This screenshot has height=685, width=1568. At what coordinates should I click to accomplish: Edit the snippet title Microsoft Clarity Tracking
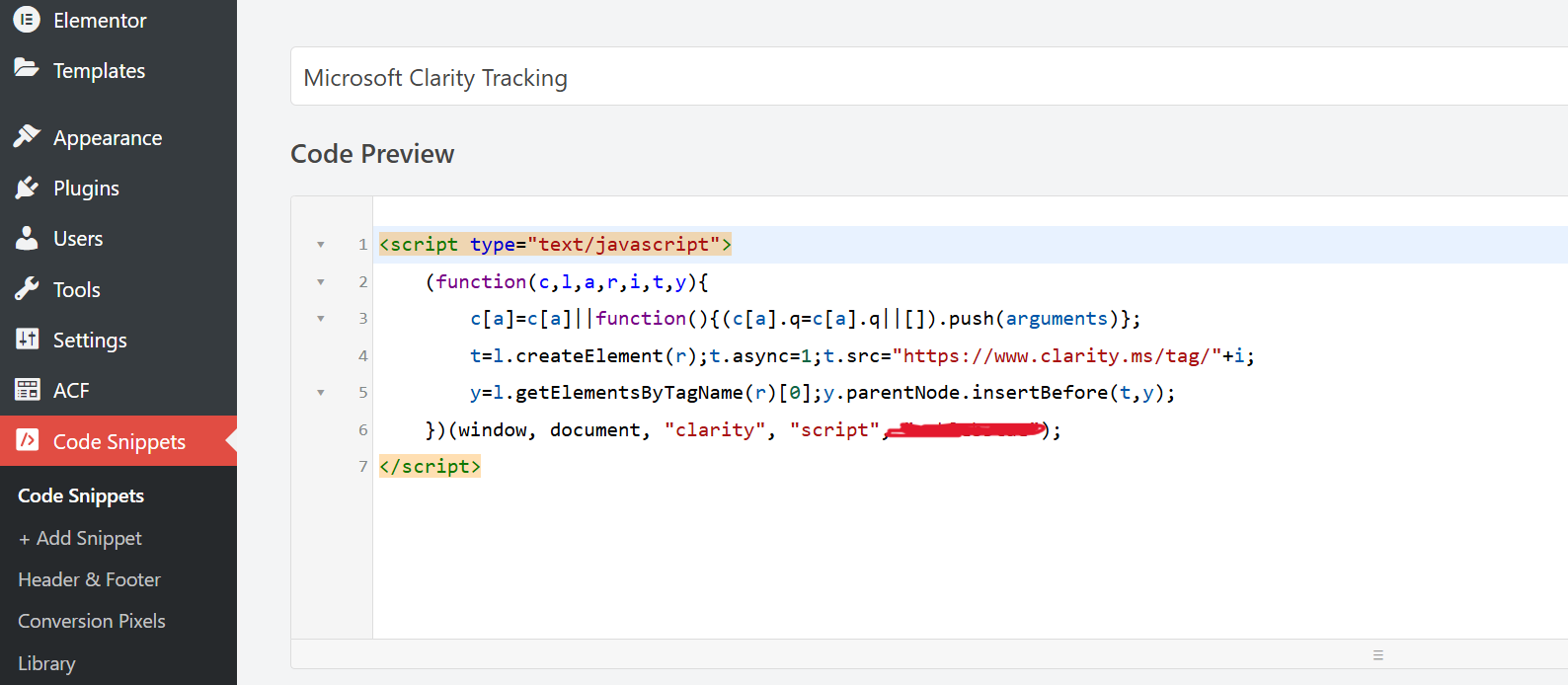tap(929, 77)
